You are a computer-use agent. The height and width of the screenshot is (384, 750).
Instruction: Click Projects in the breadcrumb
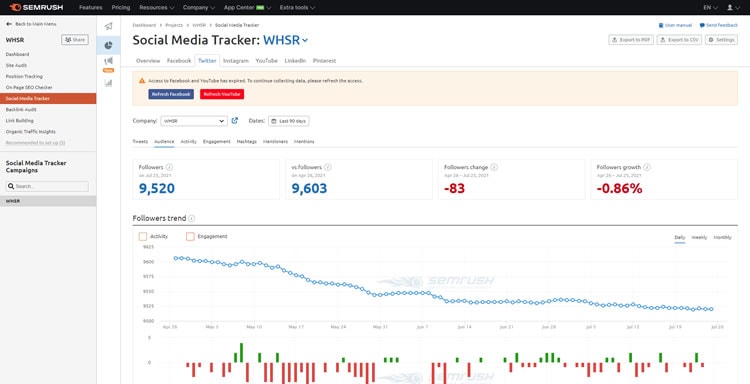coord(174,25)
